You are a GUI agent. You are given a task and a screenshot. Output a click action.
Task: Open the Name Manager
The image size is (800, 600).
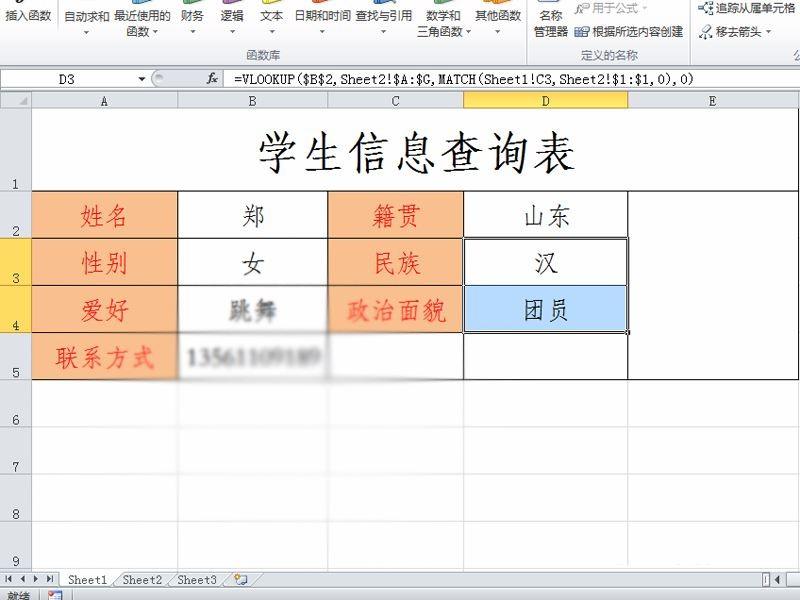[555, 18]
